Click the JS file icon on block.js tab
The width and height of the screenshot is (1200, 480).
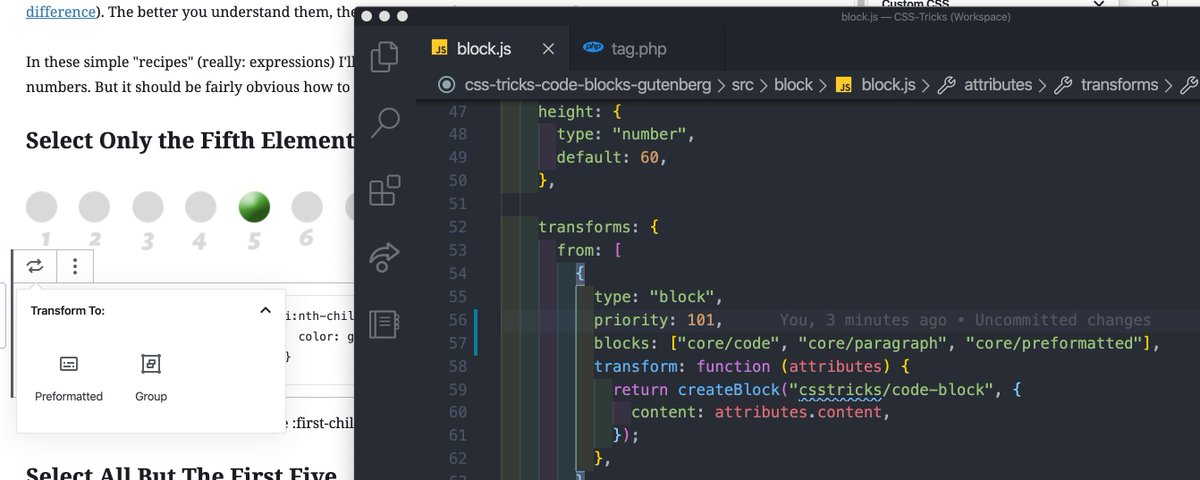pos(439,49)
